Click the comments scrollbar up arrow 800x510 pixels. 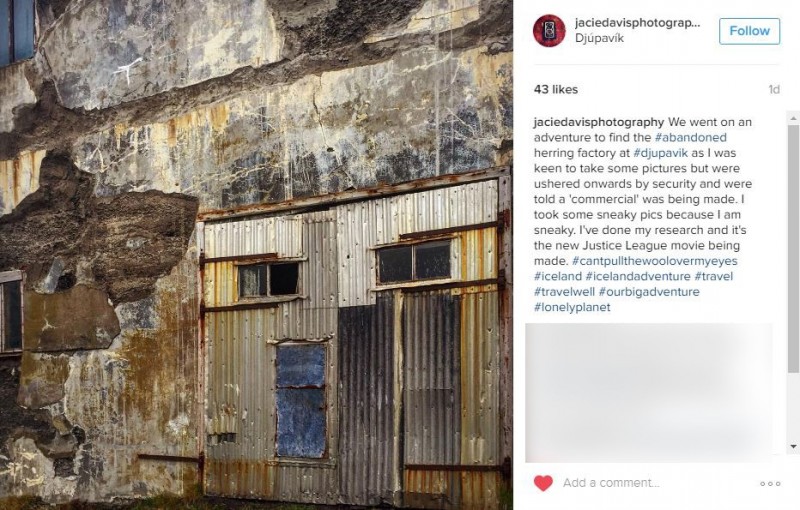tap(793, 118)
